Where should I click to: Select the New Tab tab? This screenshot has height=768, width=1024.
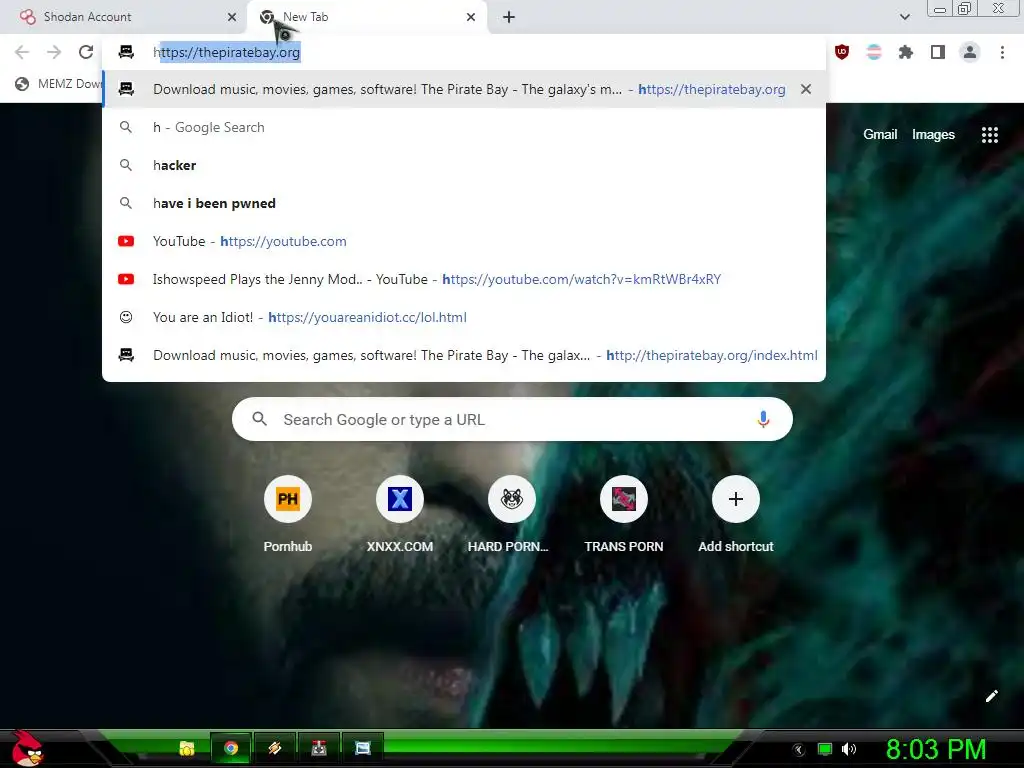(366, 17)
